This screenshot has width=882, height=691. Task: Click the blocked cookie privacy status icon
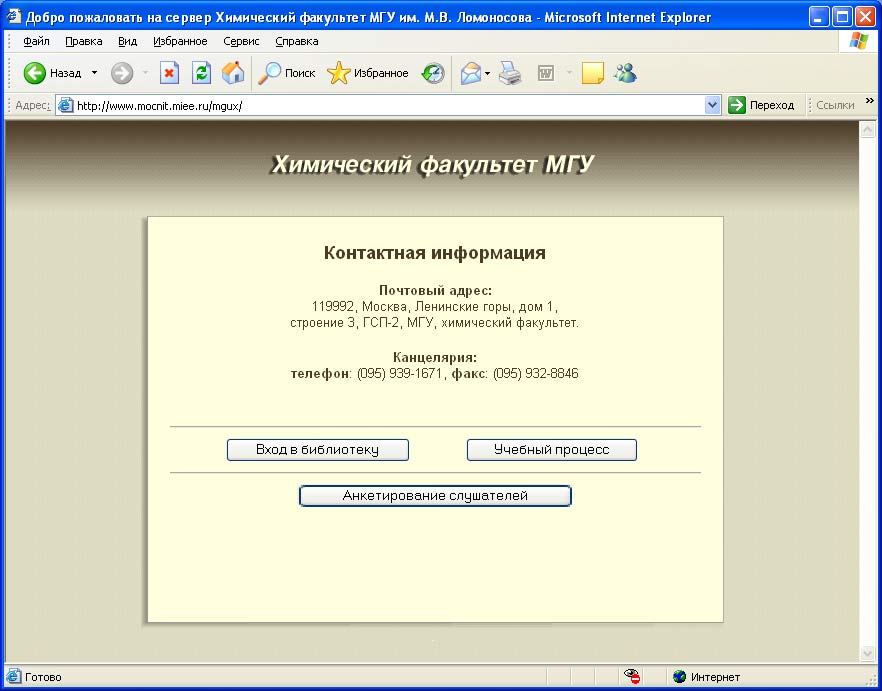pyautogui.click(x=632, y=676)
